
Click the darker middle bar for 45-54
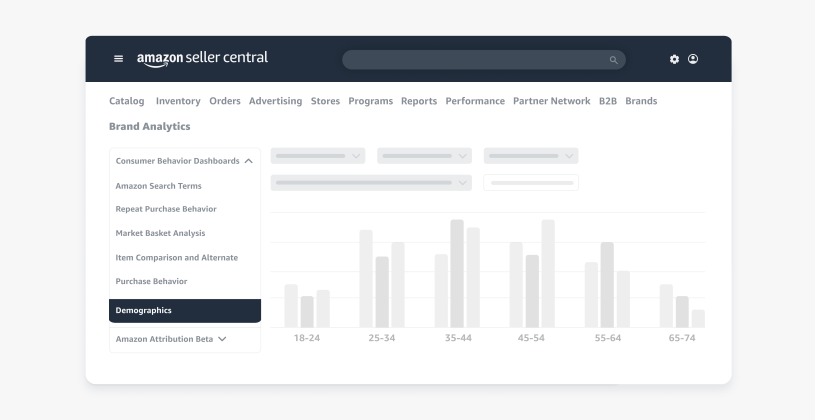[532, 291]
